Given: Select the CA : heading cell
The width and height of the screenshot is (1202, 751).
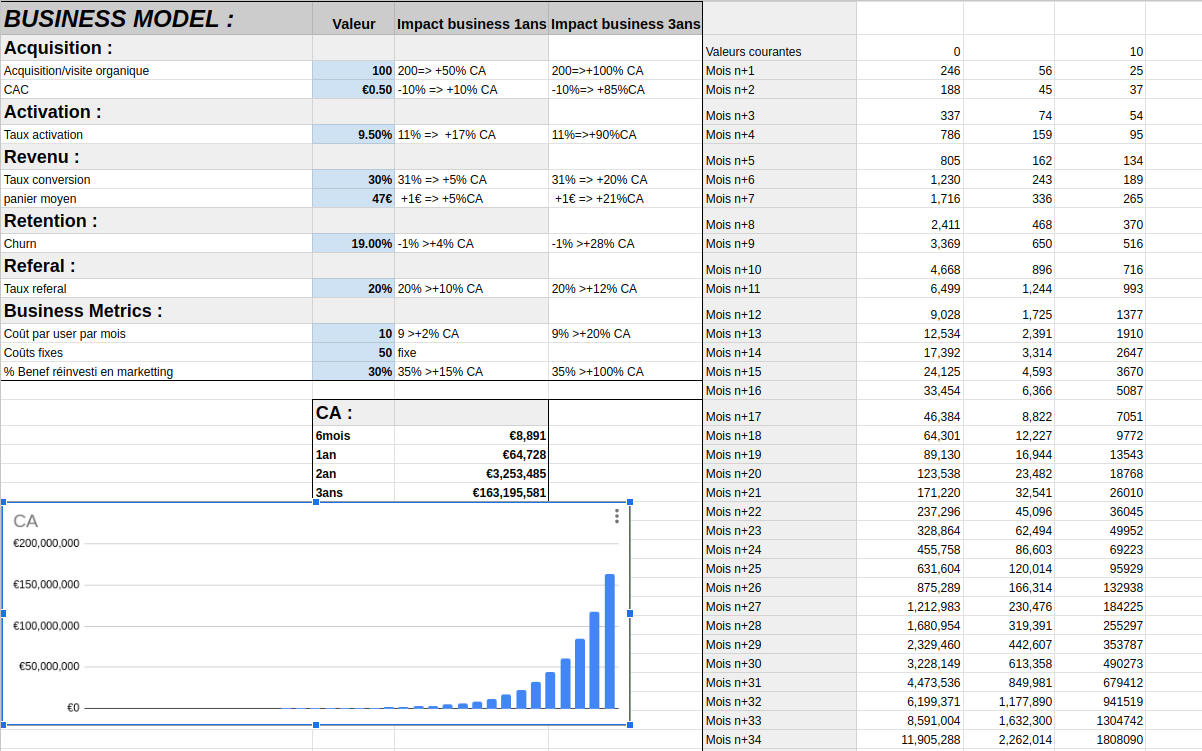Looking at the screenshot, I should (x=354, y=413).
